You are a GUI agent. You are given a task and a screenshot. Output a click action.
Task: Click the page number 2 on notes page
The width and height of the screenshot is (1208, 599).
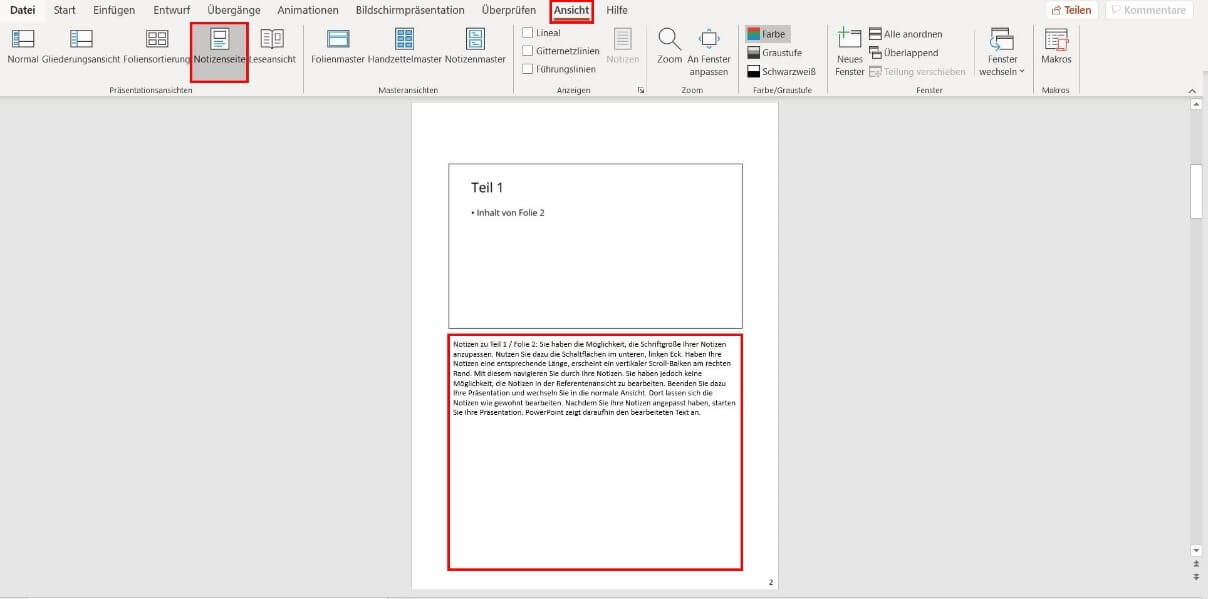[770, 582]
